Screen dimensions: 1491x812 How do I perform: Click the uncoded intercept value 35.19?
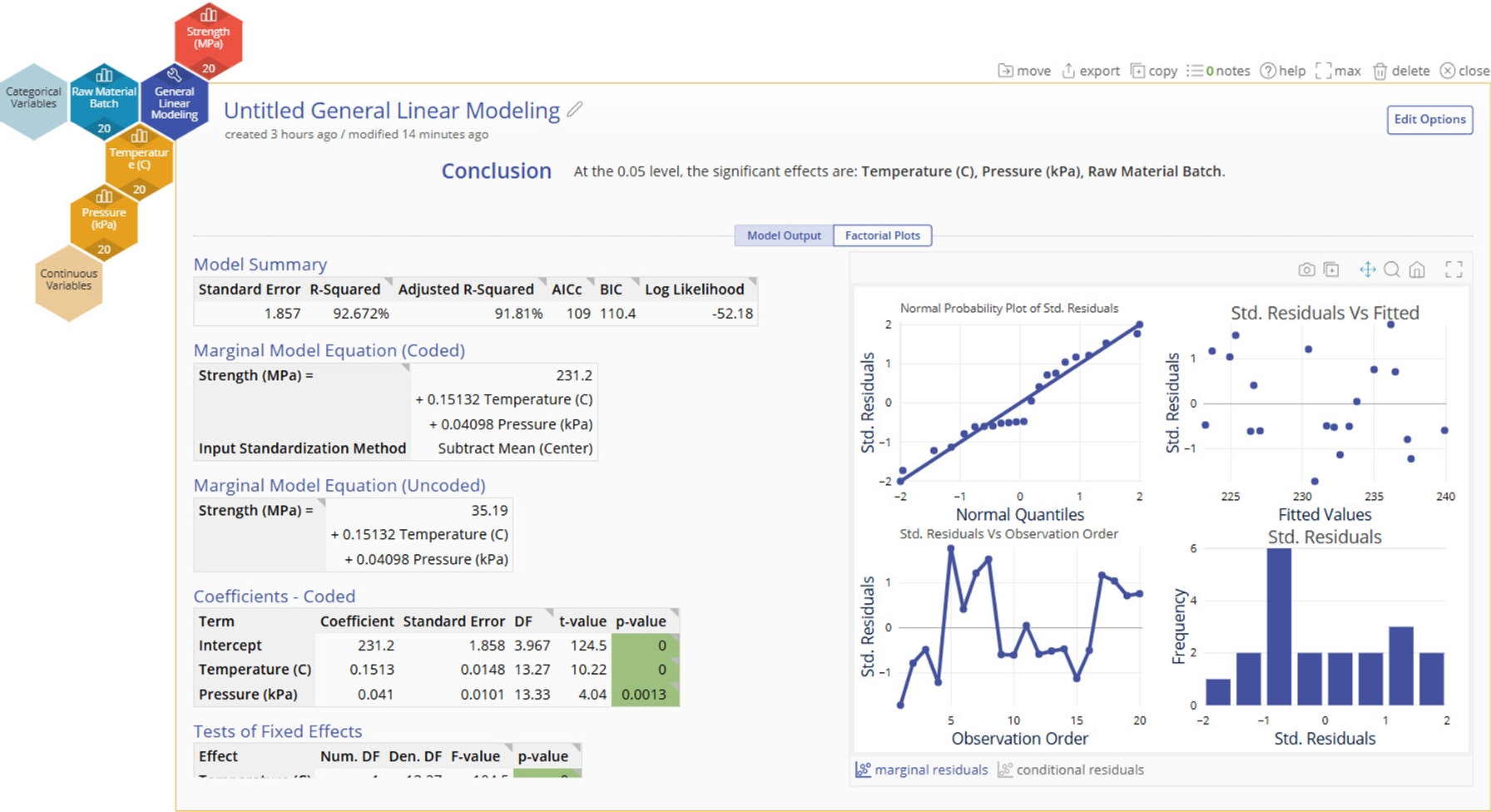click(489, 510)
